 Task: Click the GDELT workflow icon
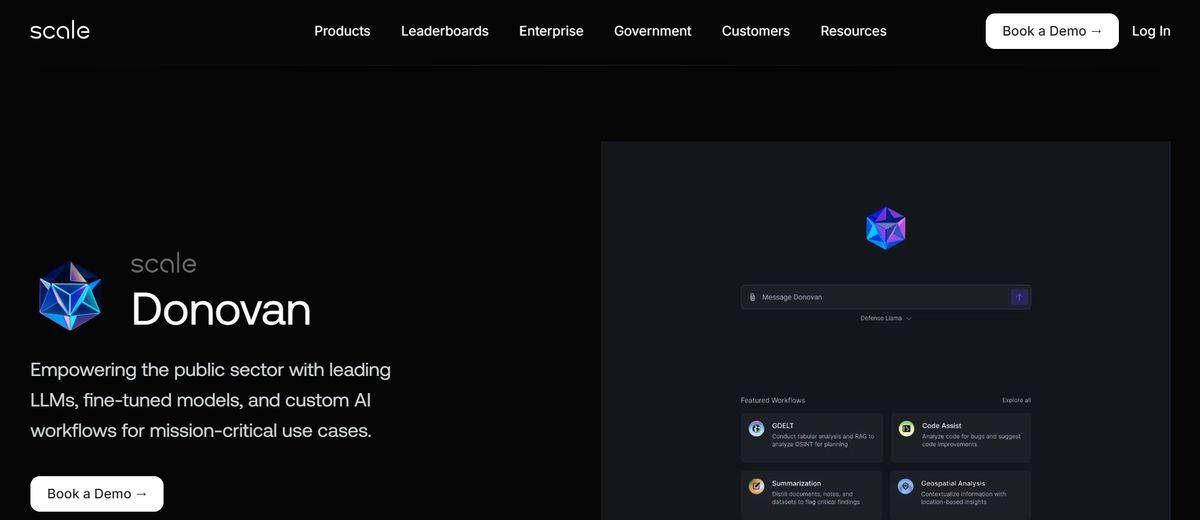[x=757, y=429]
